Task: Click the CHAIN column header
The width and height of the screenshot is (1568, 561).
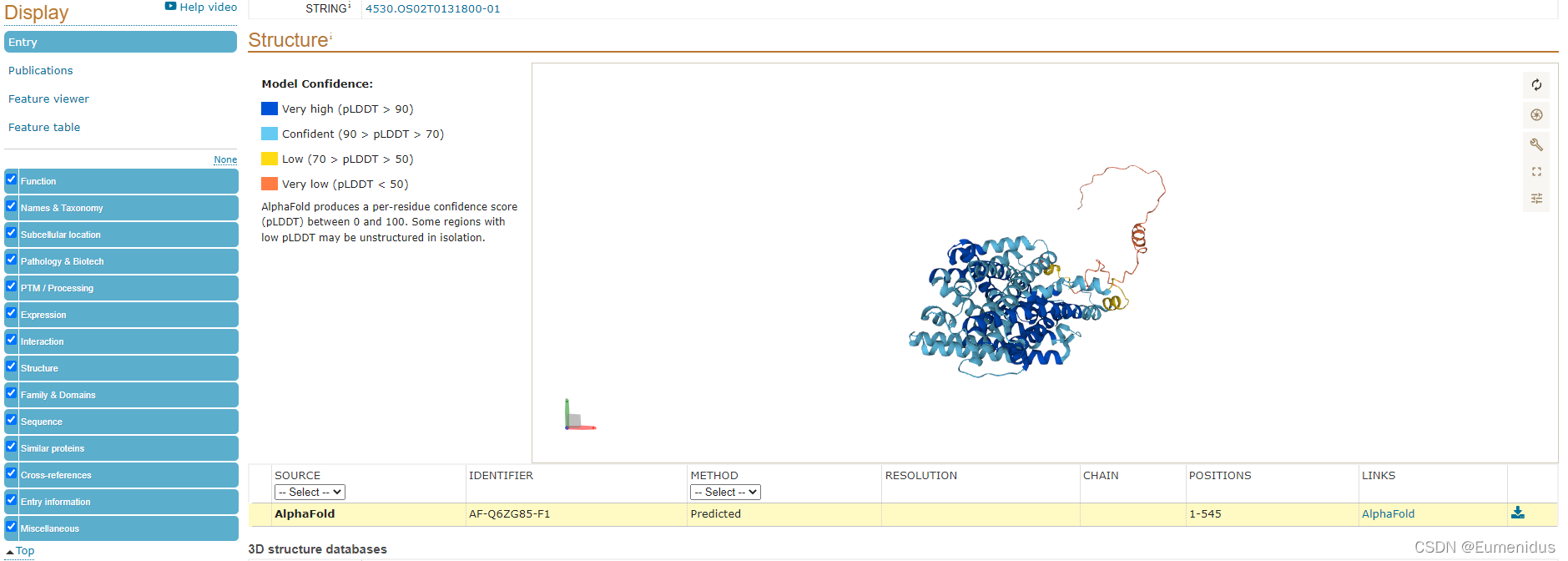Action: (1101, 476)
